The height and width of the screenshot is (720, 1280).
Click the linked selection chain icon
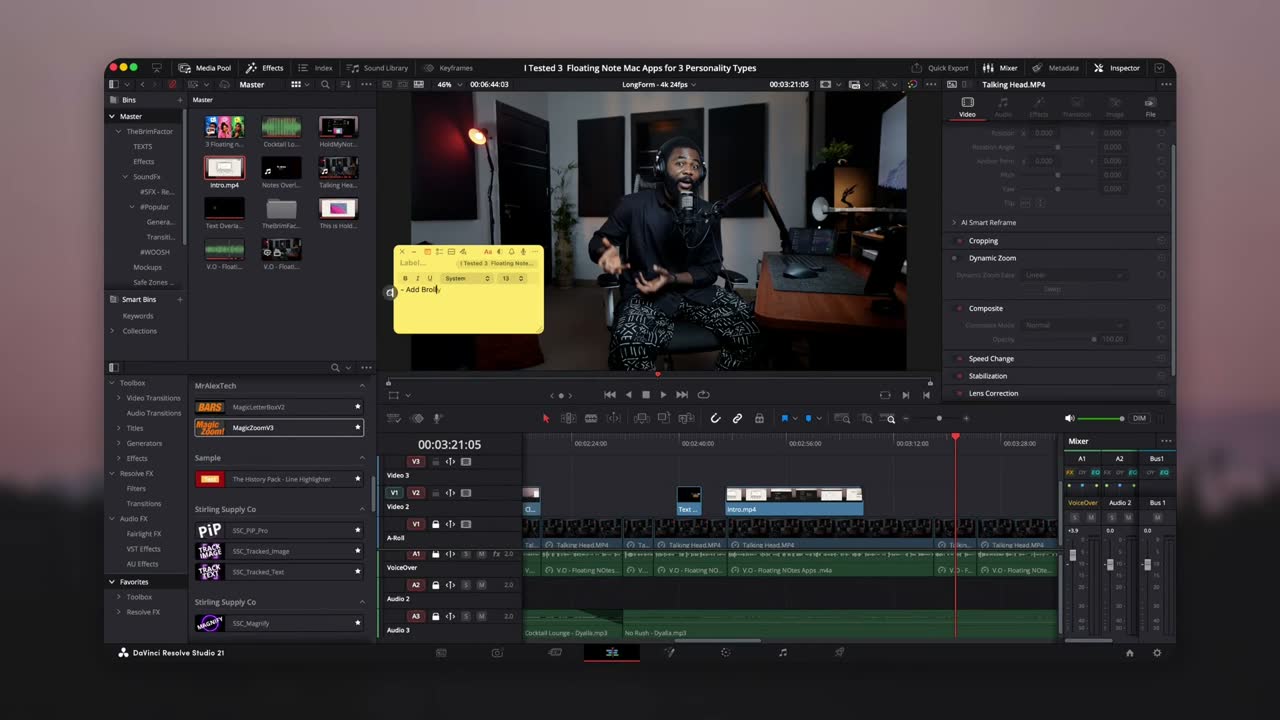(x=737, y=418)
